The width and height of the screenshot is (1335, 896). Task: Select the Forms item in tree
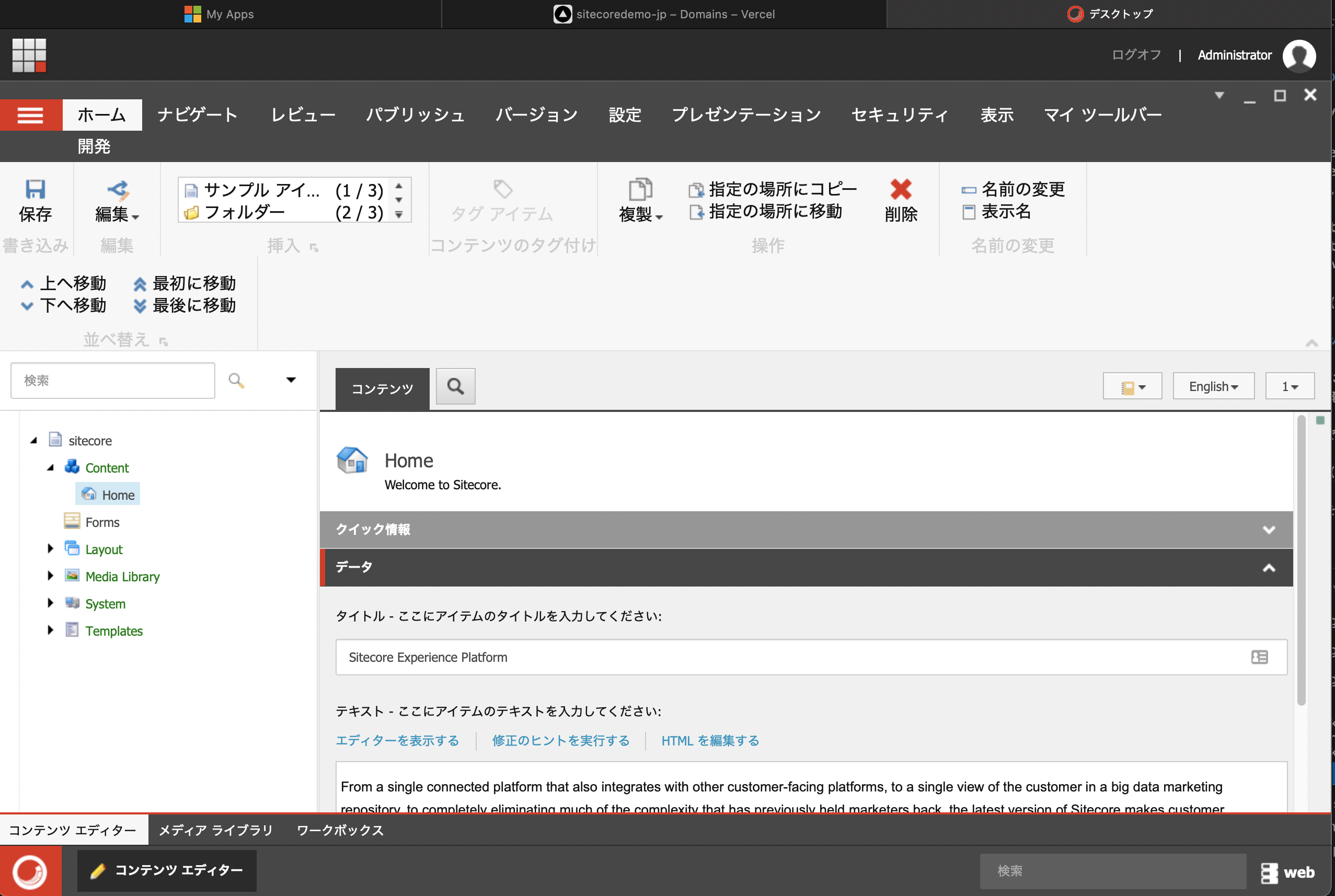click(x=92, y=522)
